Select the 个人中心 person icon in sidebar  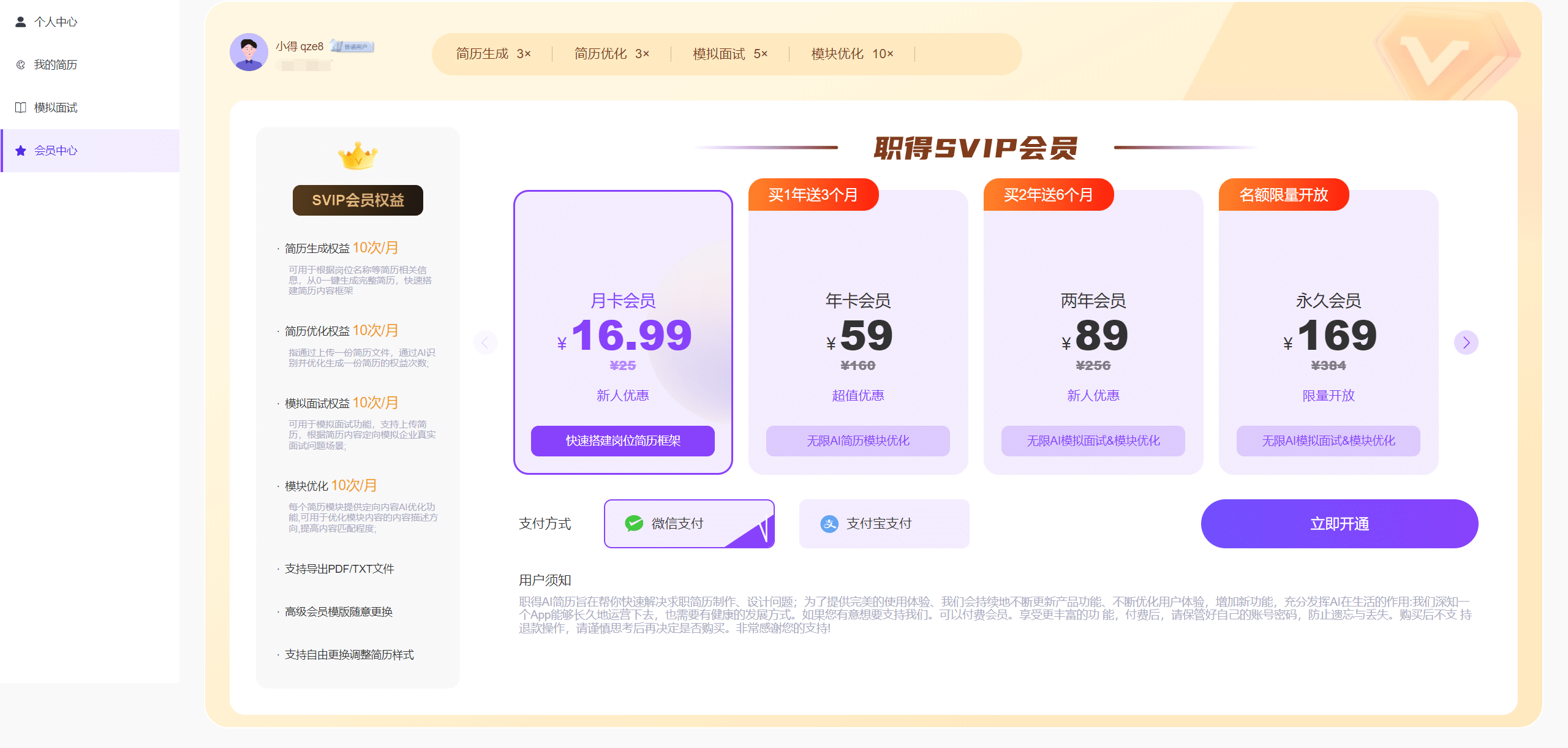click(20, 21)
